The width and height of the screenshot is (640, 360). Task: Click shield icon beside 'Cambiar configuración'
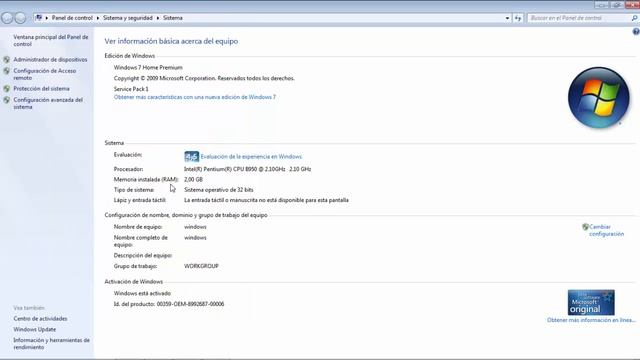point(585,227)
